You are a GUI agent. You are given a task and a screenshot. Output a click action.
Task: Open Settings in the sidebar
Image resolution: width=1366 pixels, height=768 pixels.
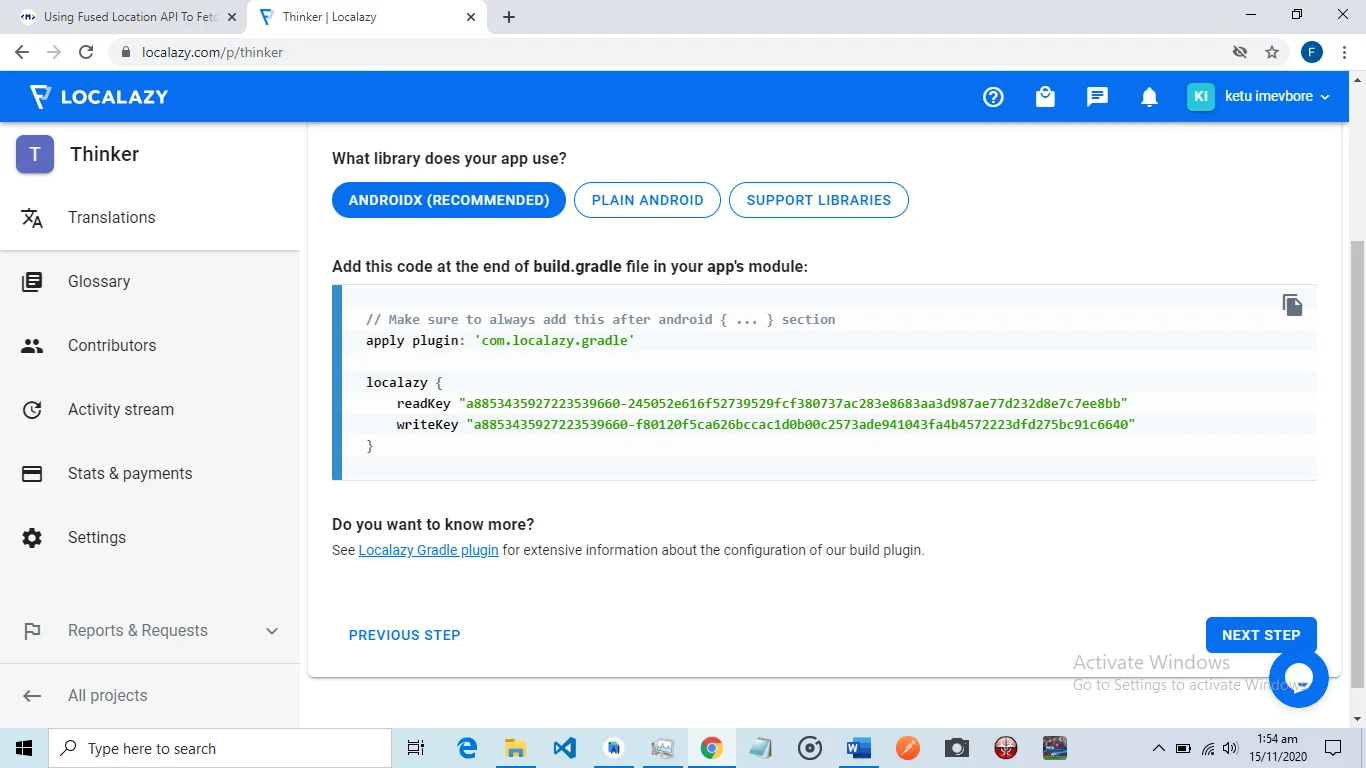point(150,538)
